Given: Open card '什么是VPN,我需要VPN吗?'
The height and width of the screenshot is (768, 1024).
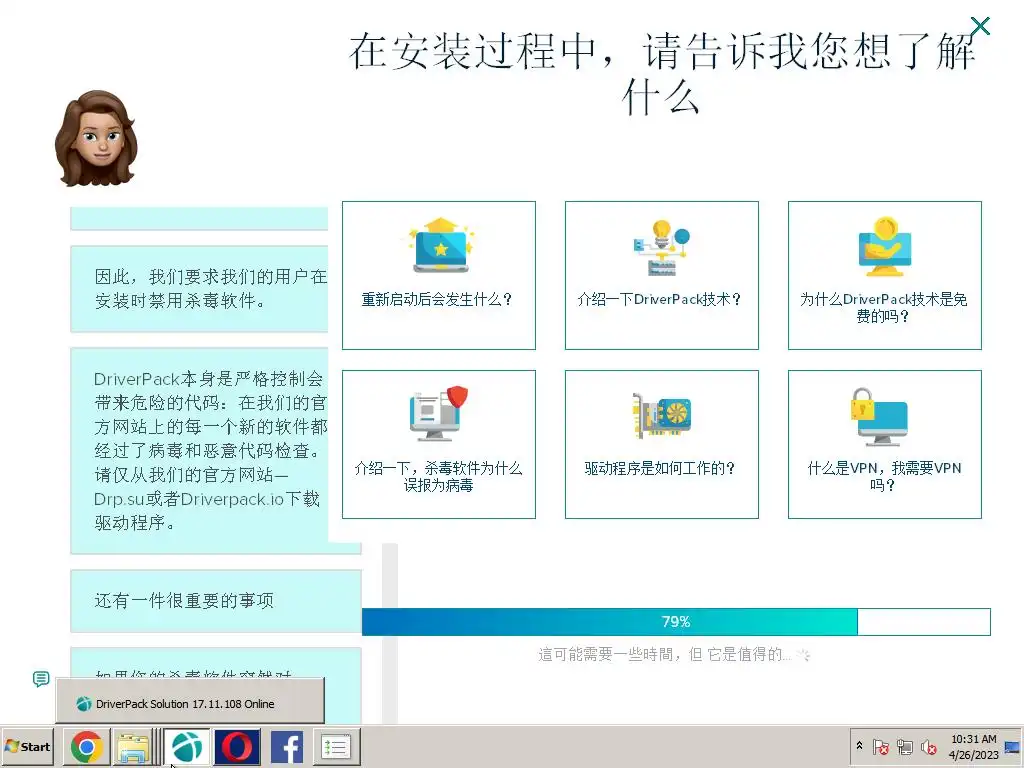Looking at the screenshot, I should point(885,444).
